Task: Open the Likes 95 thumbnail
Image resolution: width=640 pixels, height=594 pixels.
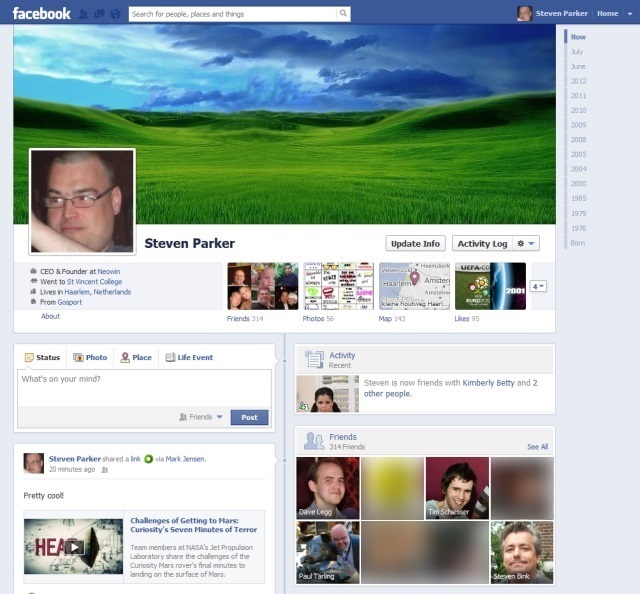Action: [x=490, y=286]
